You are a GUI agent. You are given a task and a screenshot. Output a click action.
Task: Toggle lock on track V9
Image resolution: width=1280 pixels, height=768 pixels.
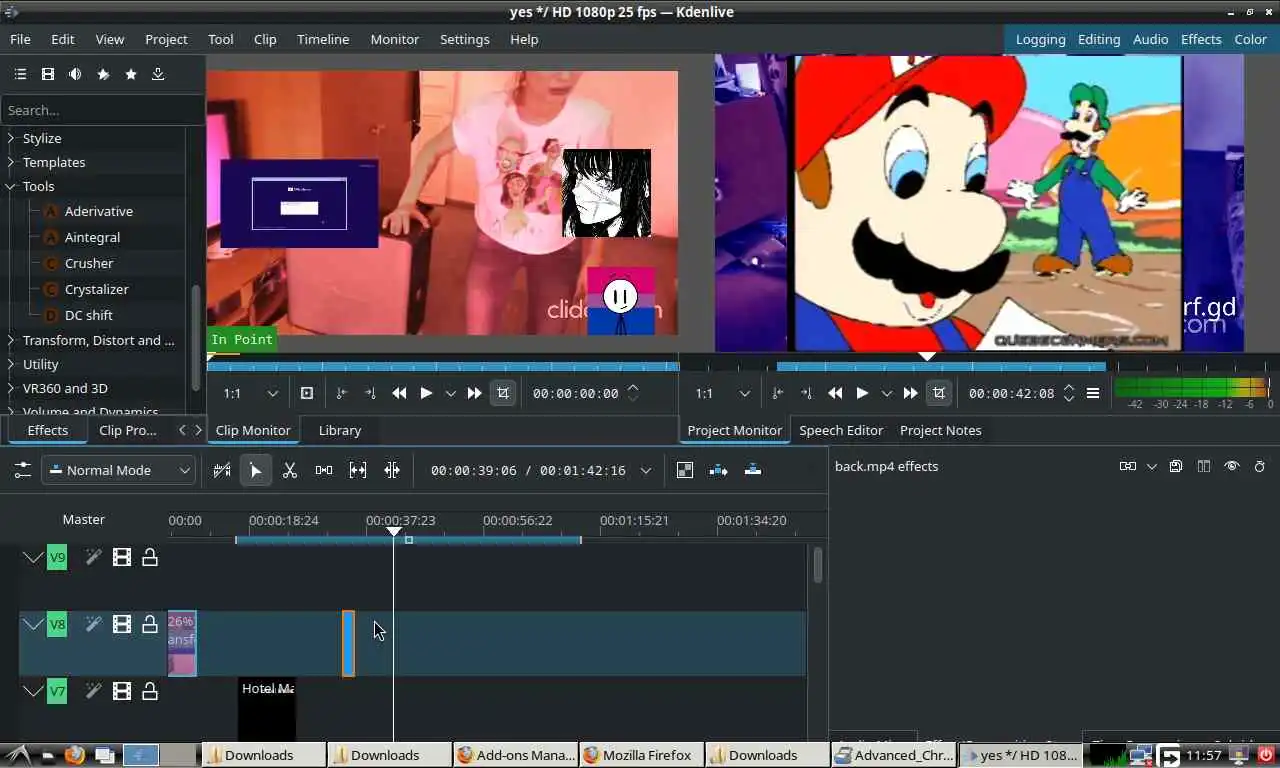(x=150, y=557)
